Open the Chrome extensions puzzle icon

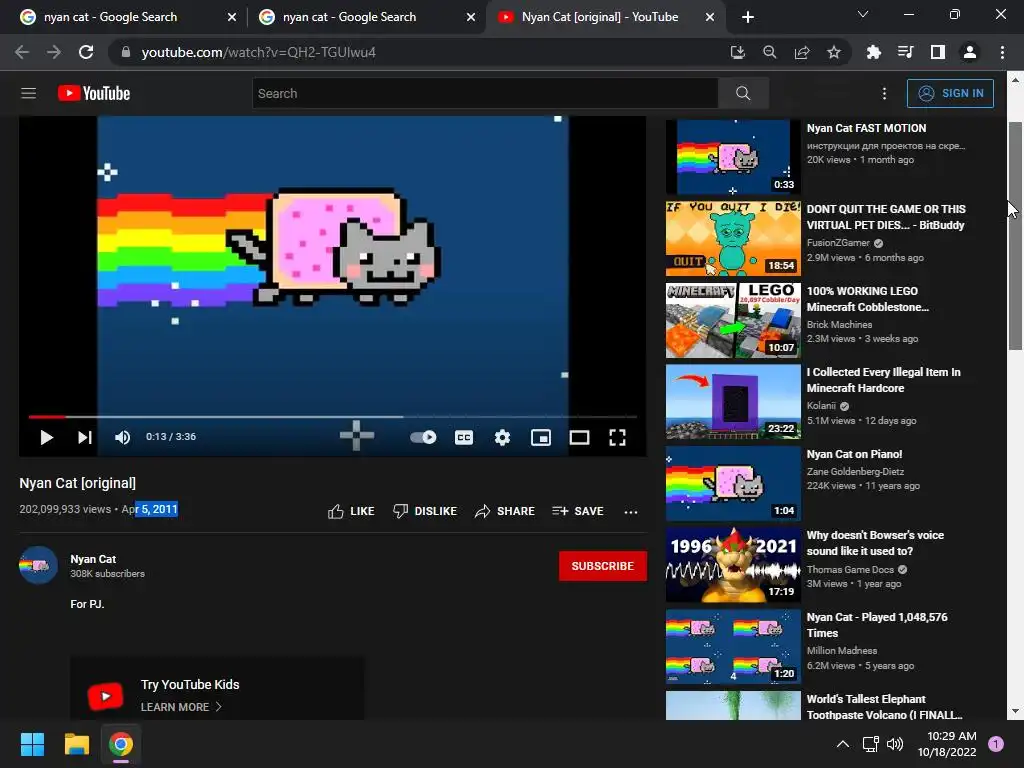[x=873, y=52]
